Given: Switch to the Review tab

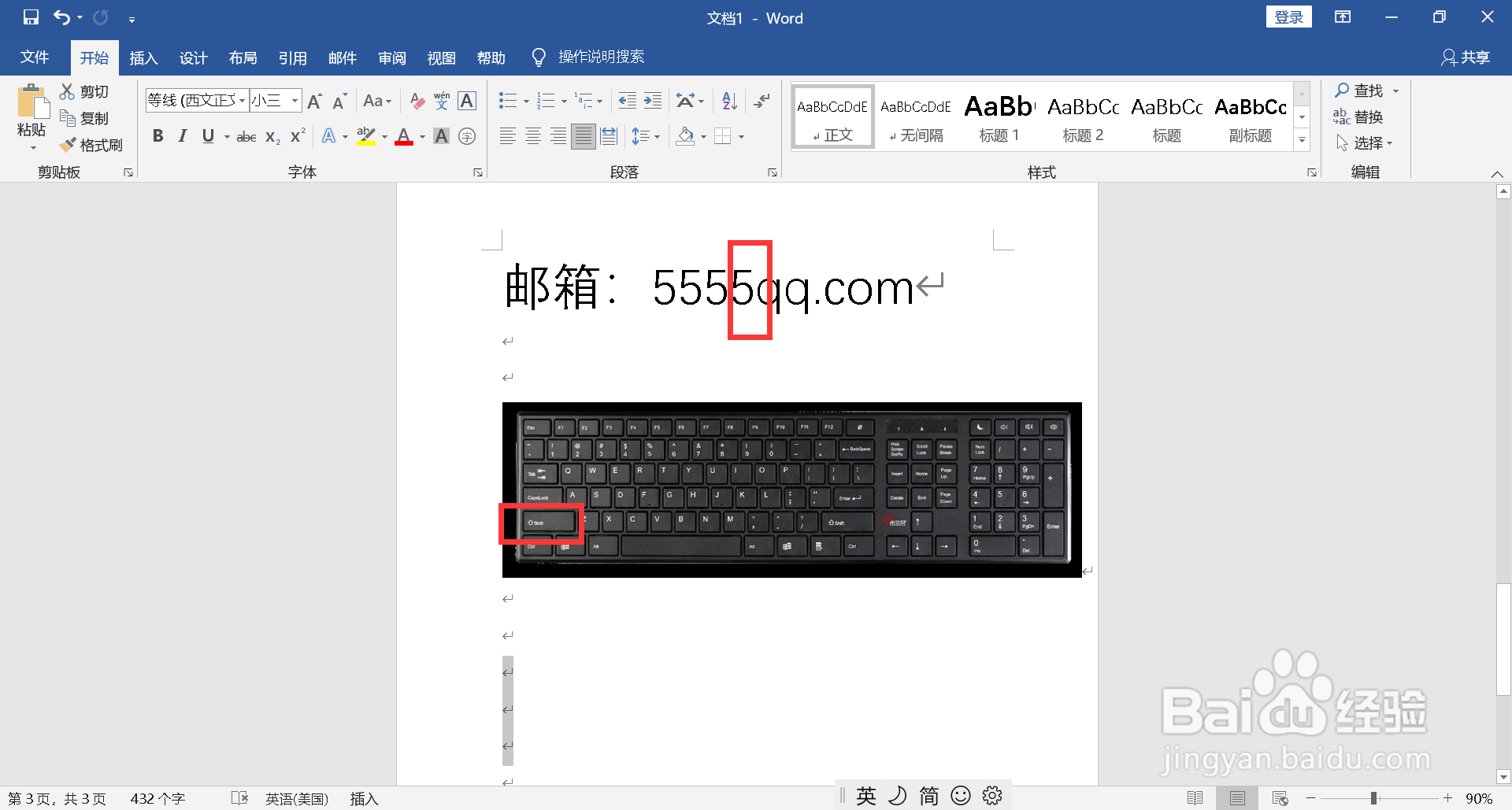Looking at the screenshot, I should coord(391,57).
